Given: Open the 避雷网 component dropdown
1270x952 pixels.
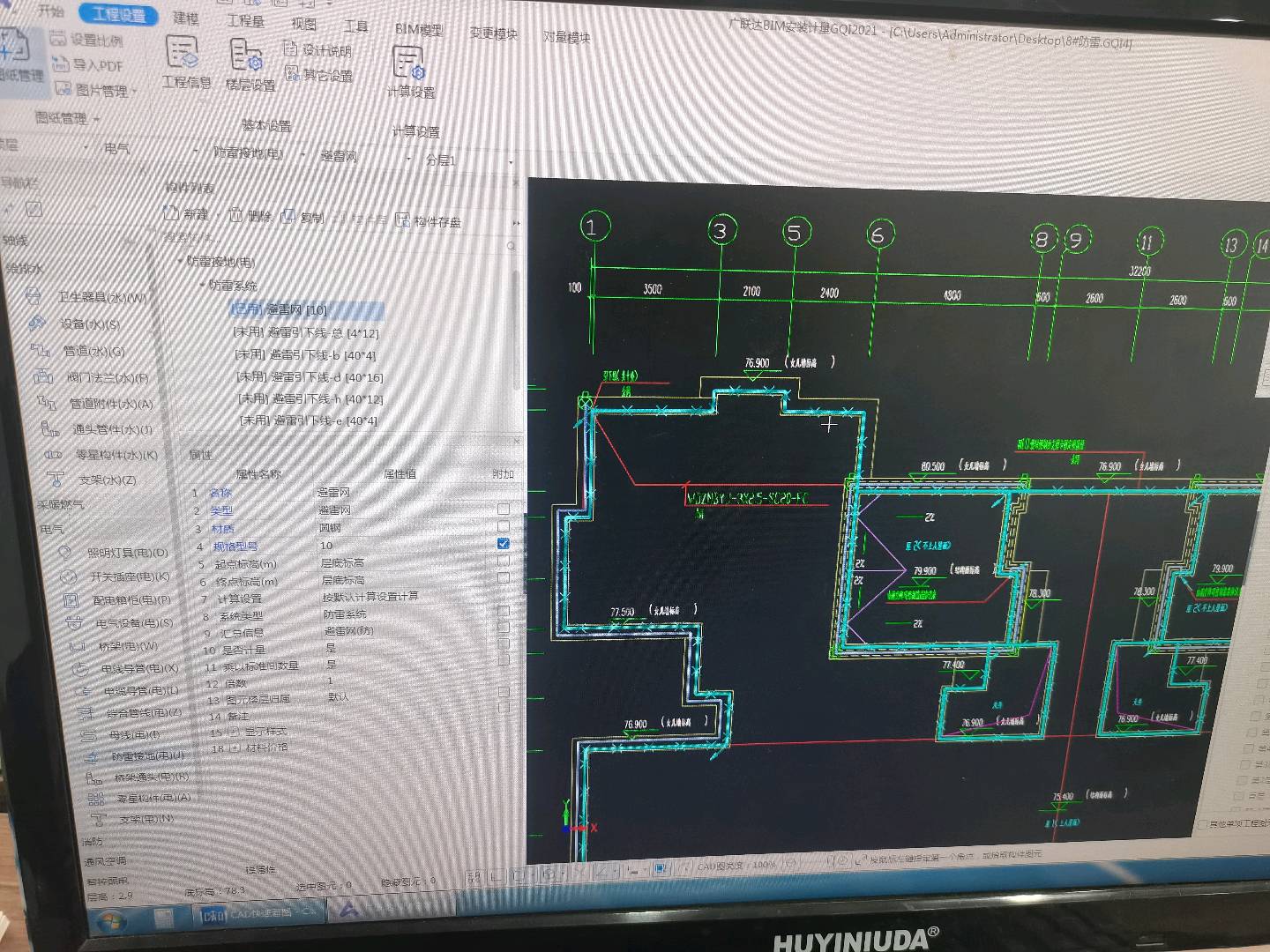Looking at the screenshot, I should pos(408,159).
